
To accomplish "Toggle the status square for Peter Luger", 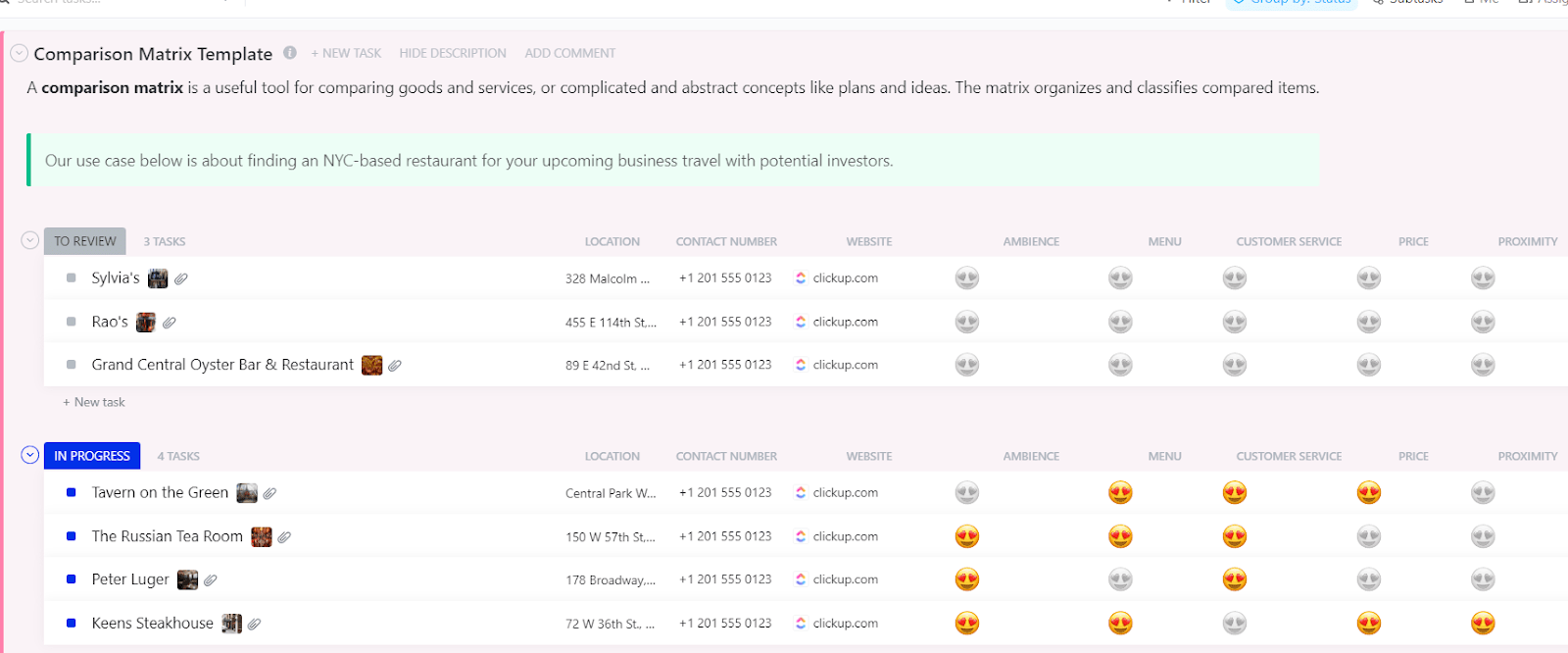I will coord(72,579).
